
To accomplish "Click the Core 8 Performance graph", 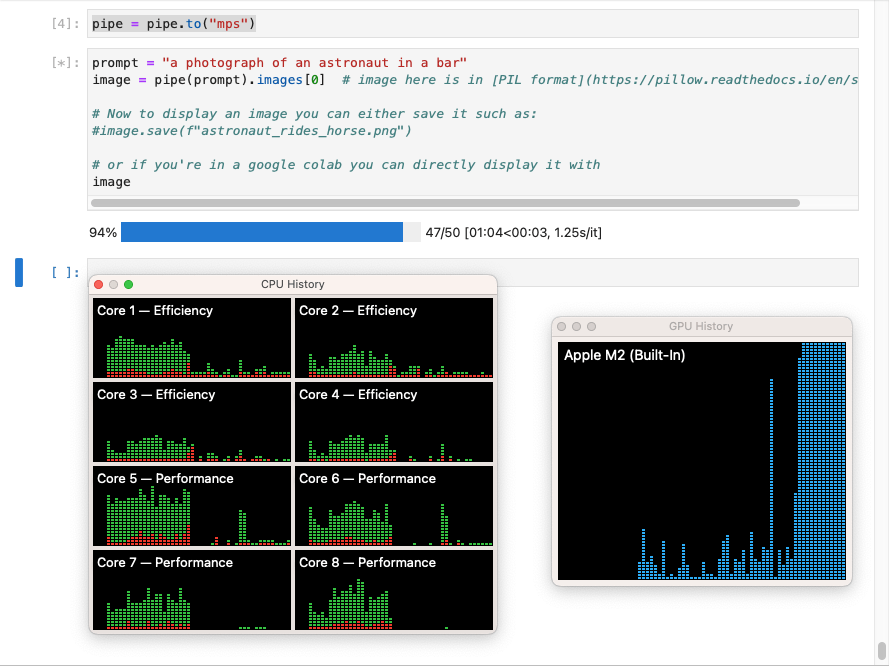I will click(x=394, y=590).
